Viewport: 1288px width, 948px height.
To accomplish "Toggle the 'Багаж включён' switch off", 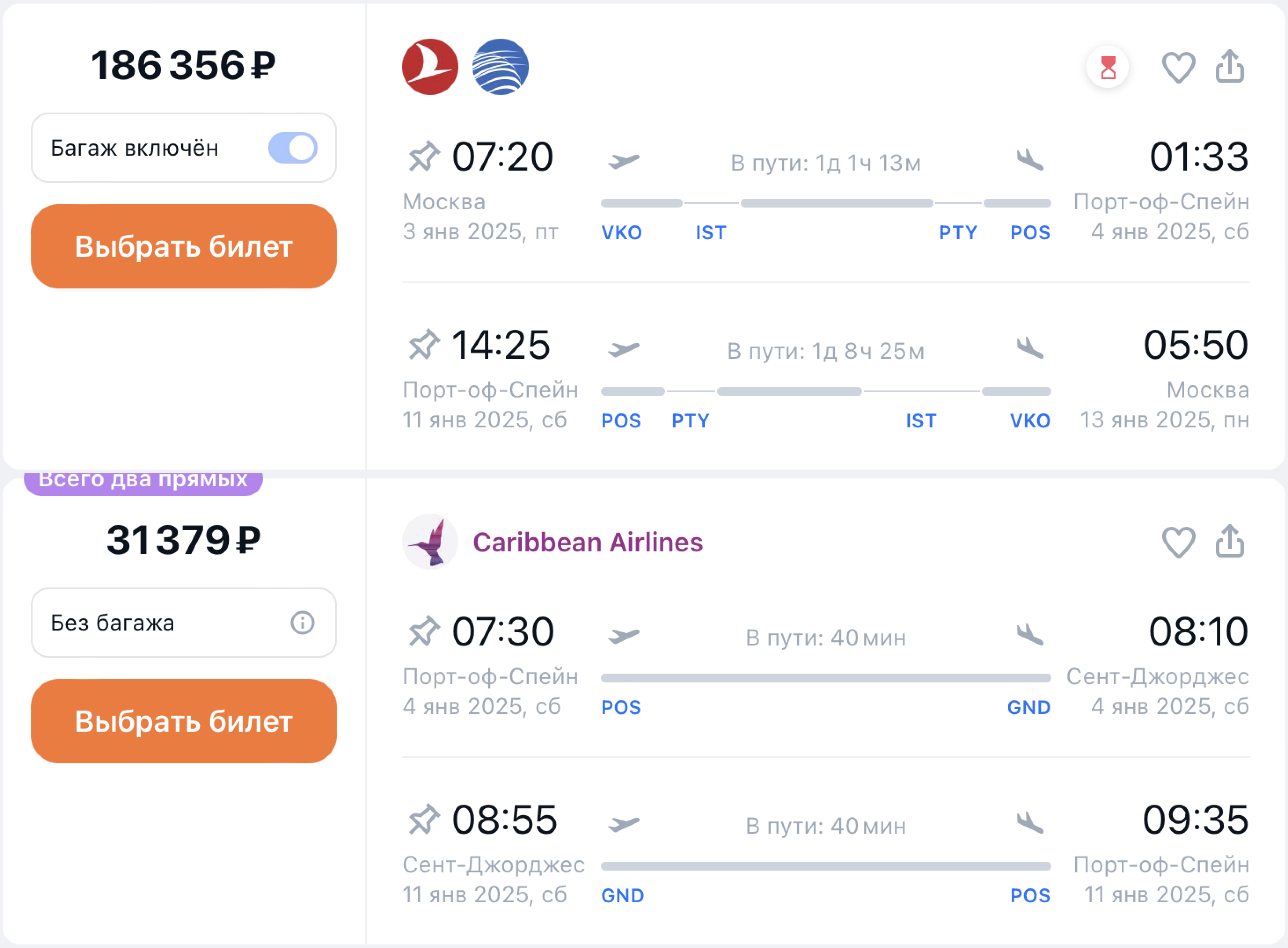I will (x=293, y=148).
